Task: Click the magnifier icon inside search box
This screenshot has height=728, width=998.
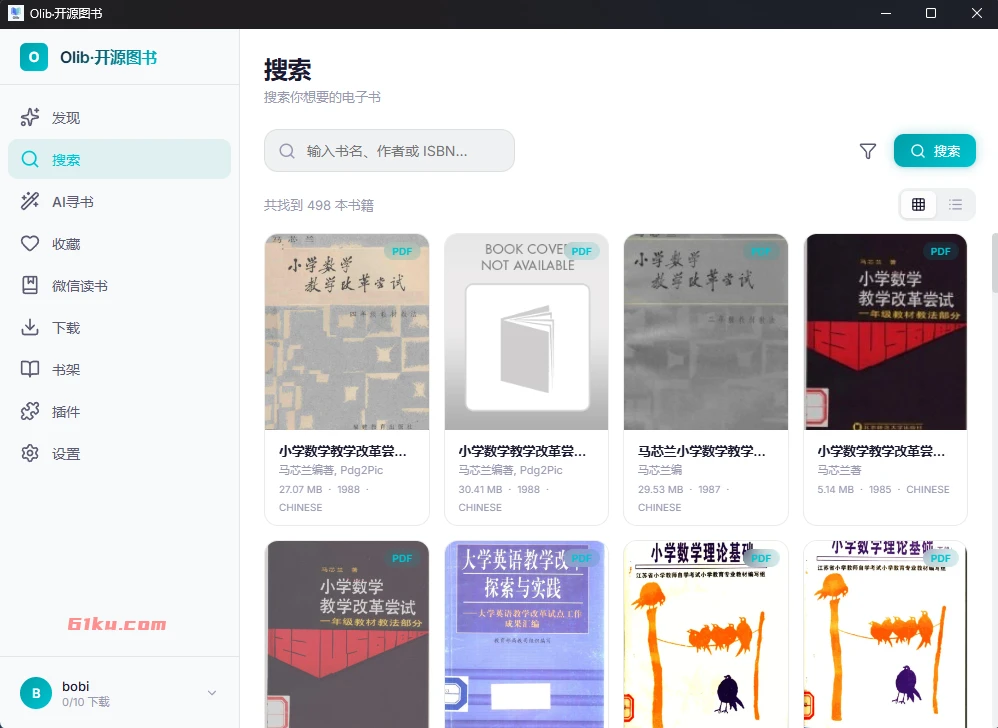Action: tap(287, 151)
